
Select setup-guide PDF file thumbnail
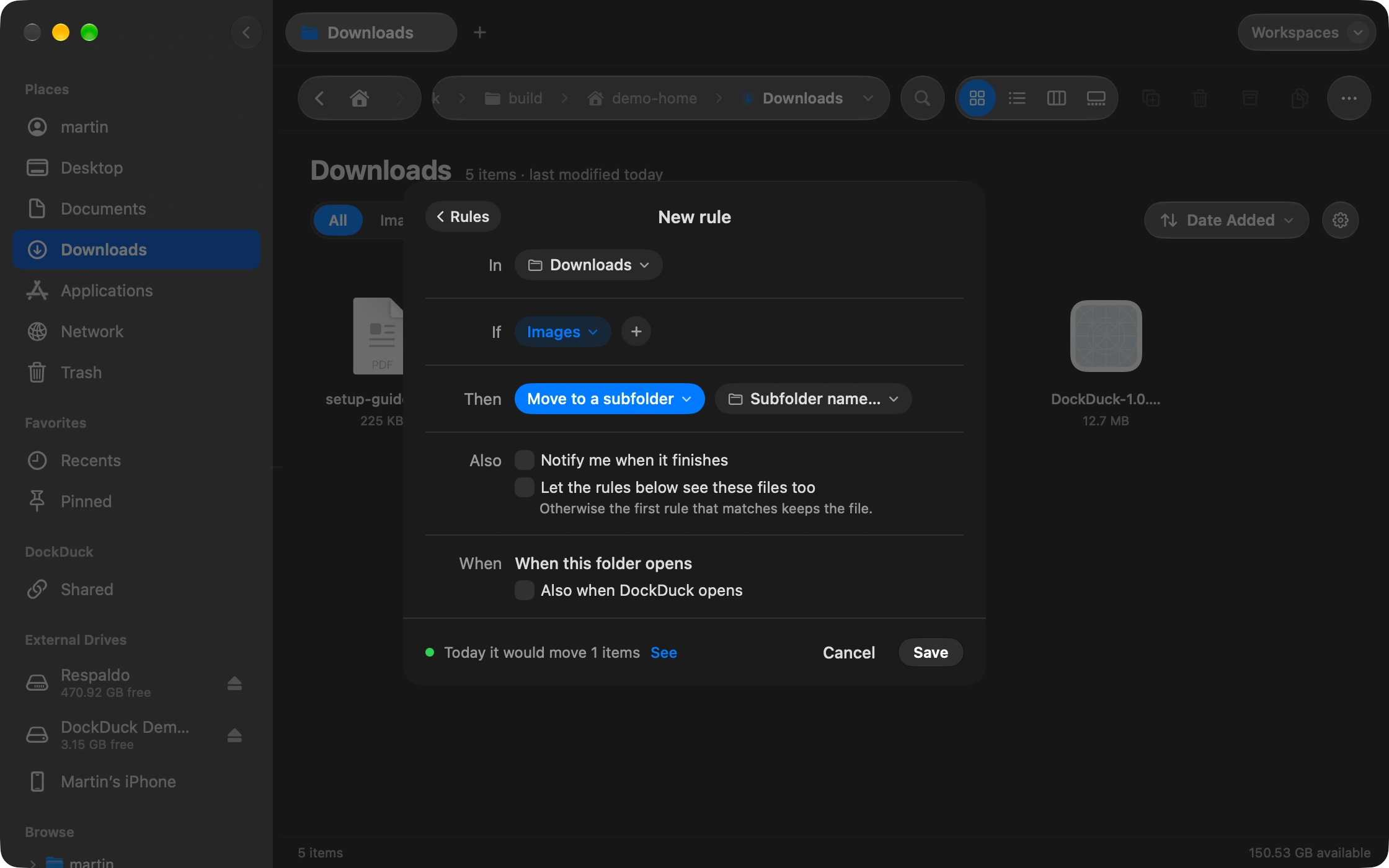(378, 336)
